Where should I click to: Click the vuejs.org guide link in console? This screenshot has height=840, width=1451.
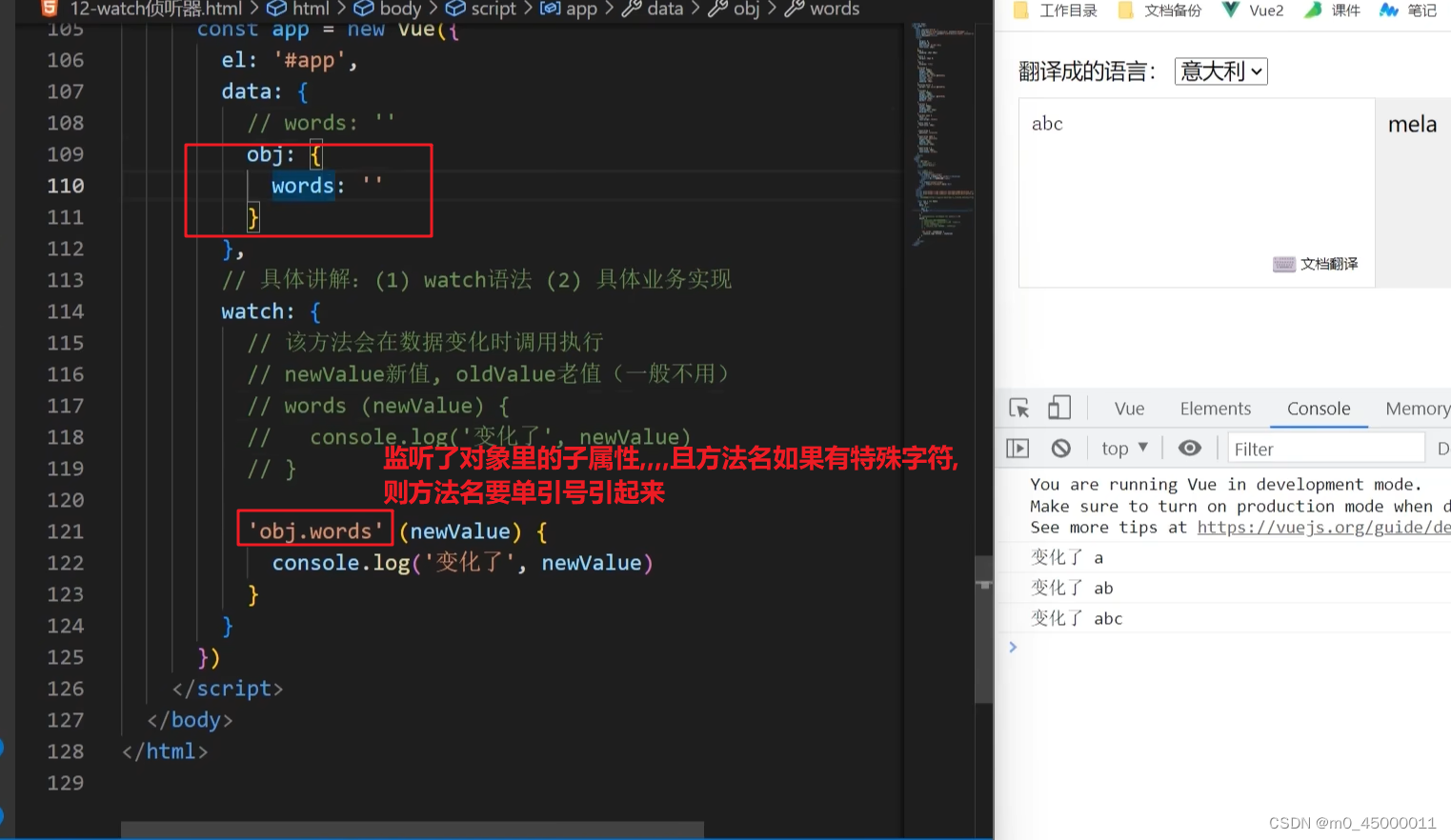(1324, 527)
